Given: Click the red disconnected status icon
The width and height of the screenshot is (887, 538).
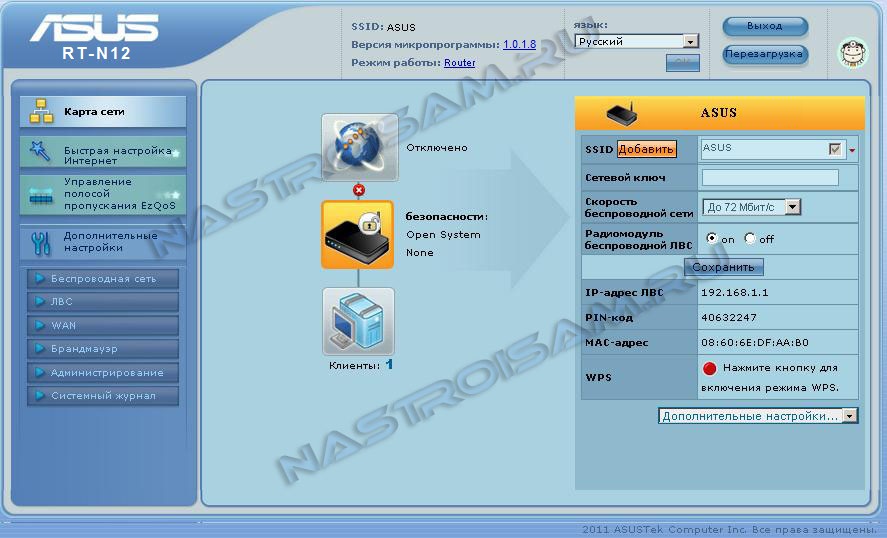Looking at the screenshot, I should point(359,190).
